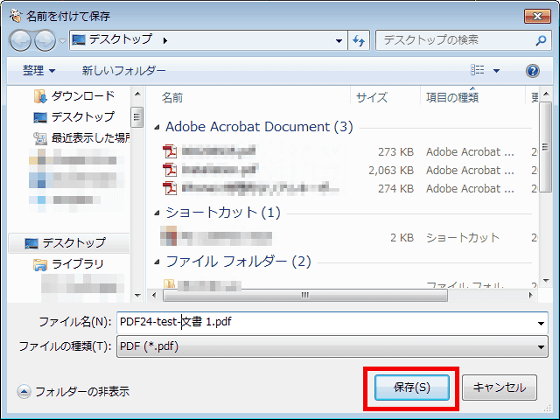Click the PDF icon of the 273 KB file
The height and width of the screenshot is (420, 560).
[170, 151]
